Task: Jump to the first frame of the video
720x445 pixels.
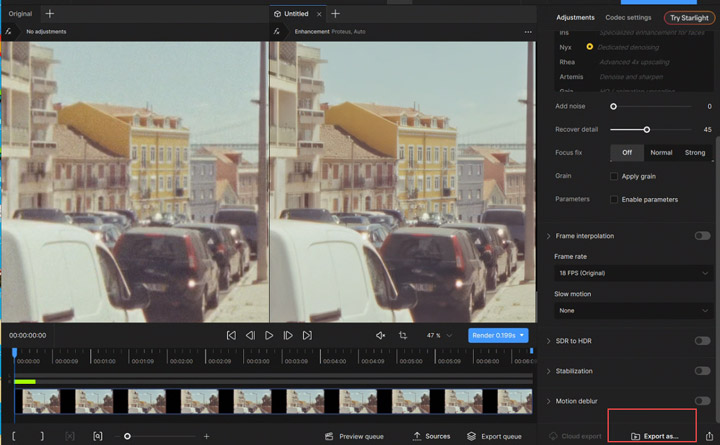Action: pos(231,336)
